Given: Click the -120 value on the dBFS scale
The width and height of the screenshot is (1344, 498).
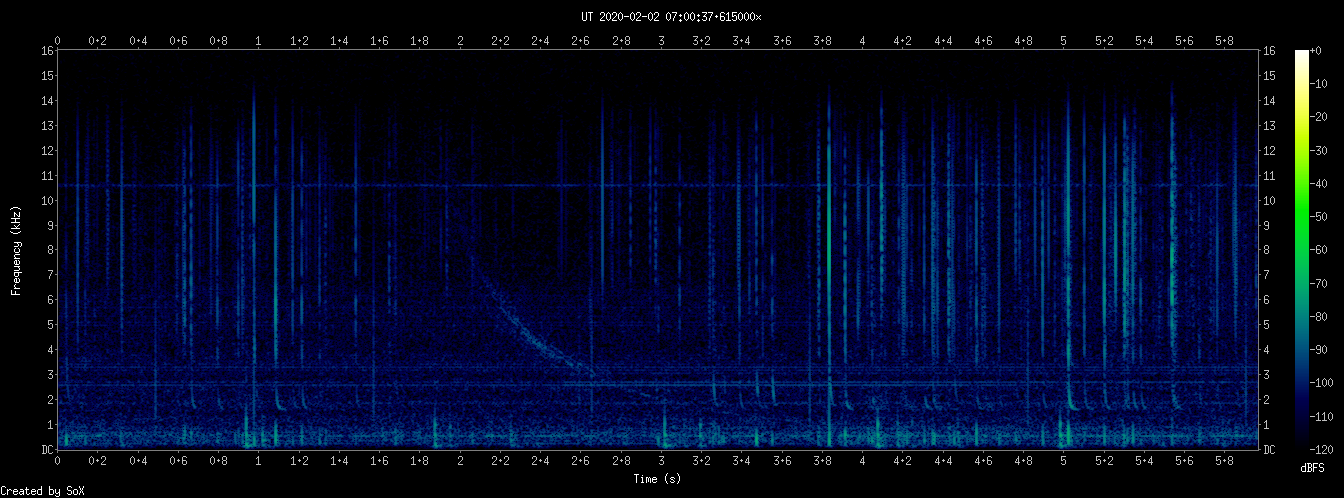Looking at the screenshot, I should tap(1324, 450).
